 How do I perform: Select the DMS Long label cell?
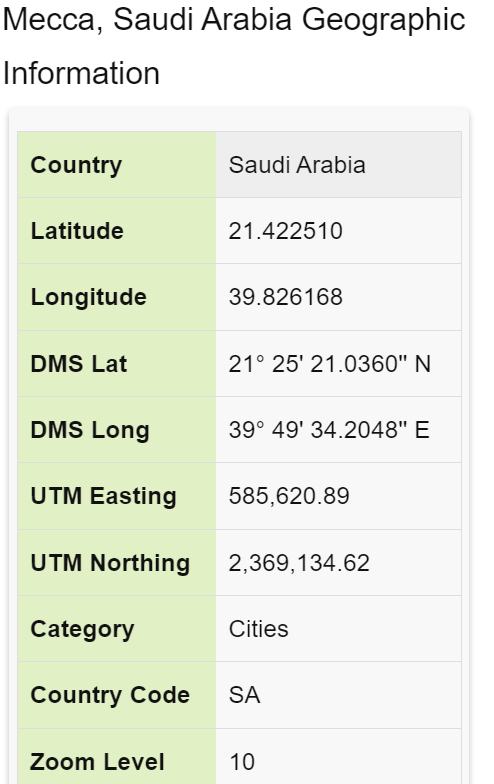(117, 430)
